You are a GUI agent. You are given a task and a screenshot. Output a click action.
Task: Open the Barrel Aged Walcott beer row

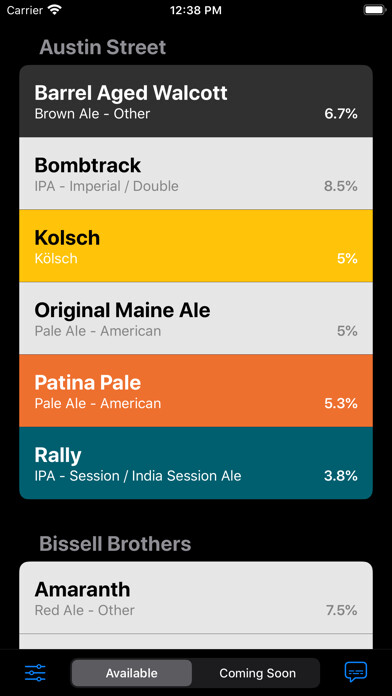tap(196, 101)
